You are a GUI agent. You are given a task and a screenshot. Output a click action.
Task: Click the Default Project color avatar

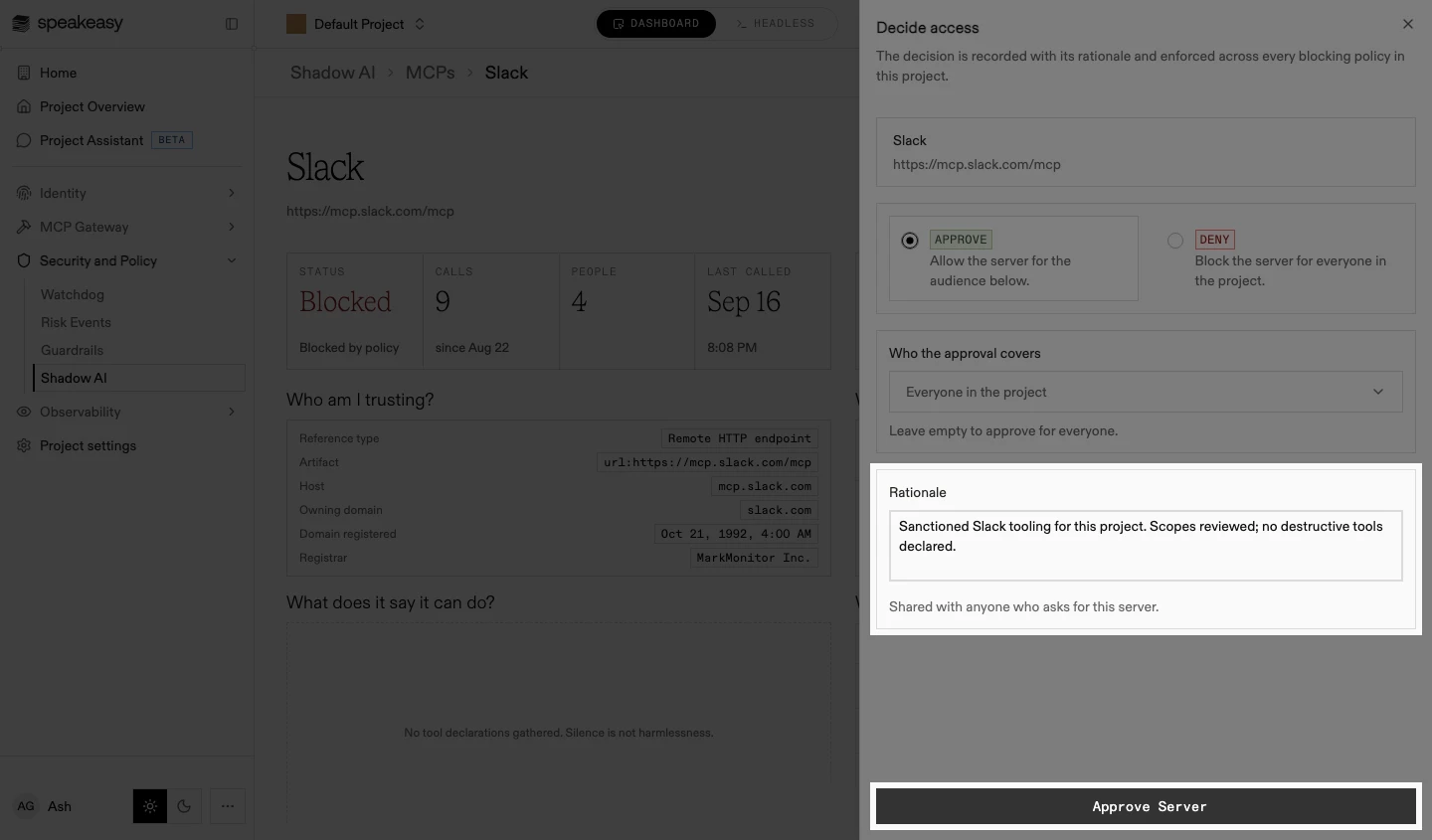tap(296, 24)
